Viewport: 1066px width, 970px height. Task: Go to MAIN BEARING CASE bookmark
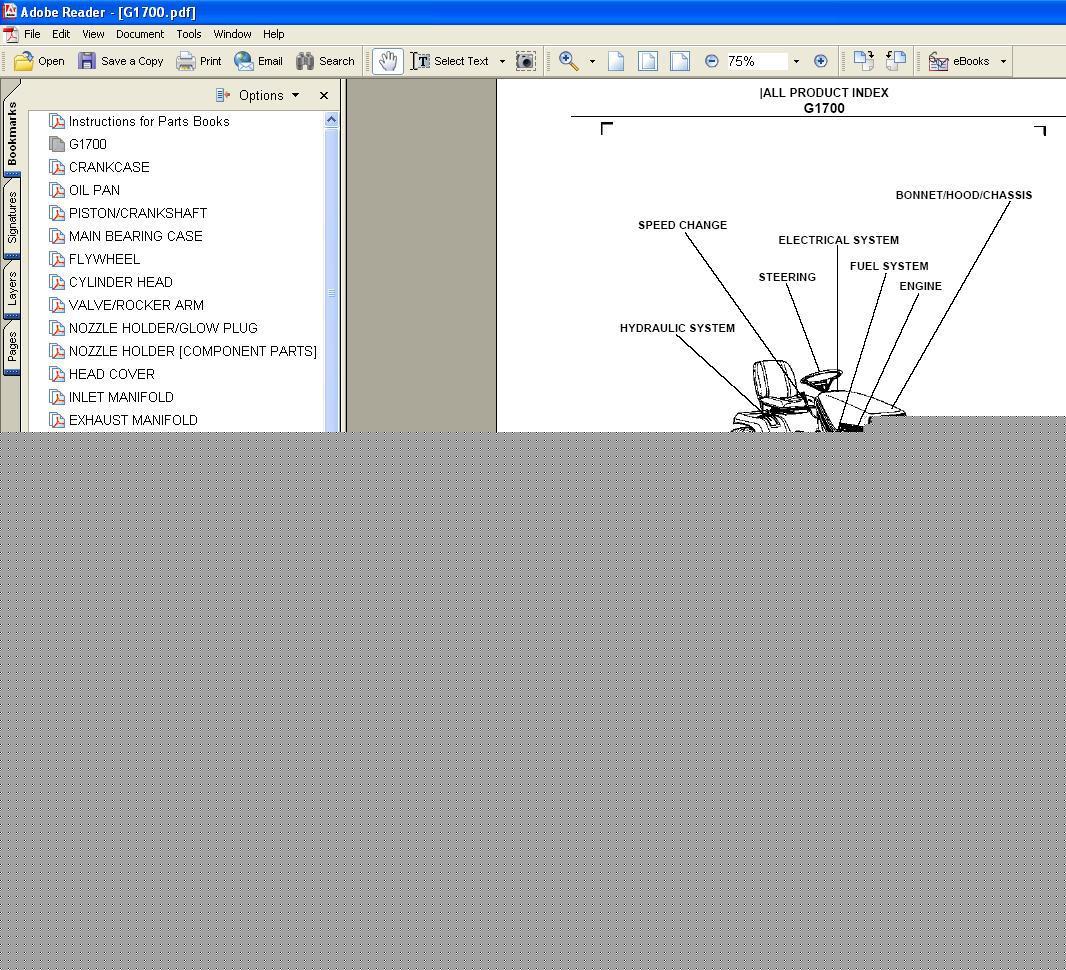[x=135, y=237]
